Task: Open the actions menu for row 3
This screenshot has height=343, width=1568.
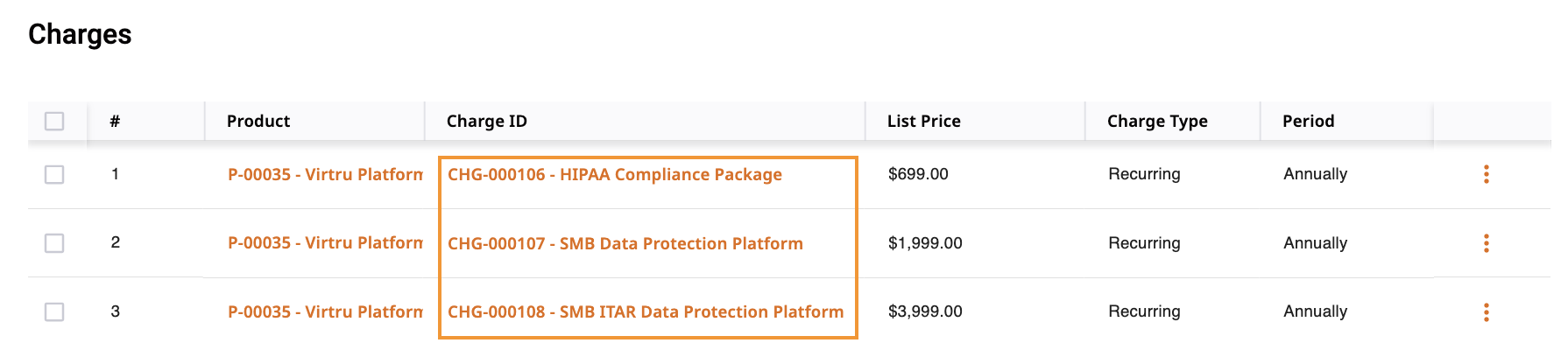Action: pyautogui.click(x=1486, y=311)
